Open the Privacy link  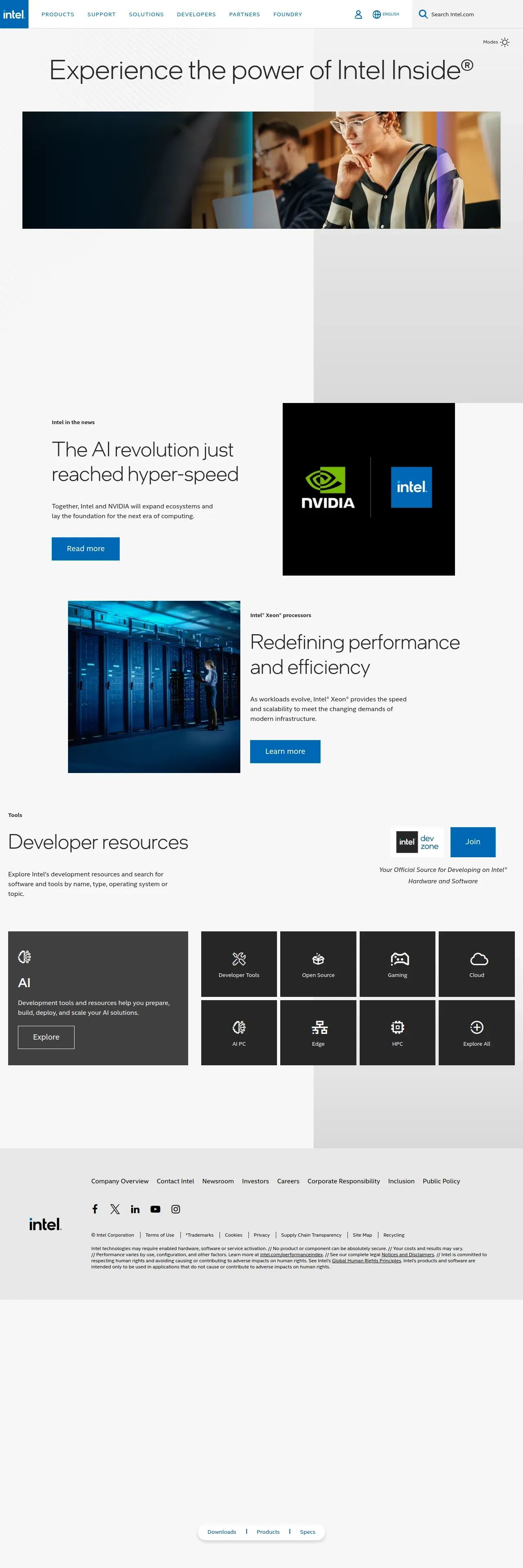[x=262, y=1235]
